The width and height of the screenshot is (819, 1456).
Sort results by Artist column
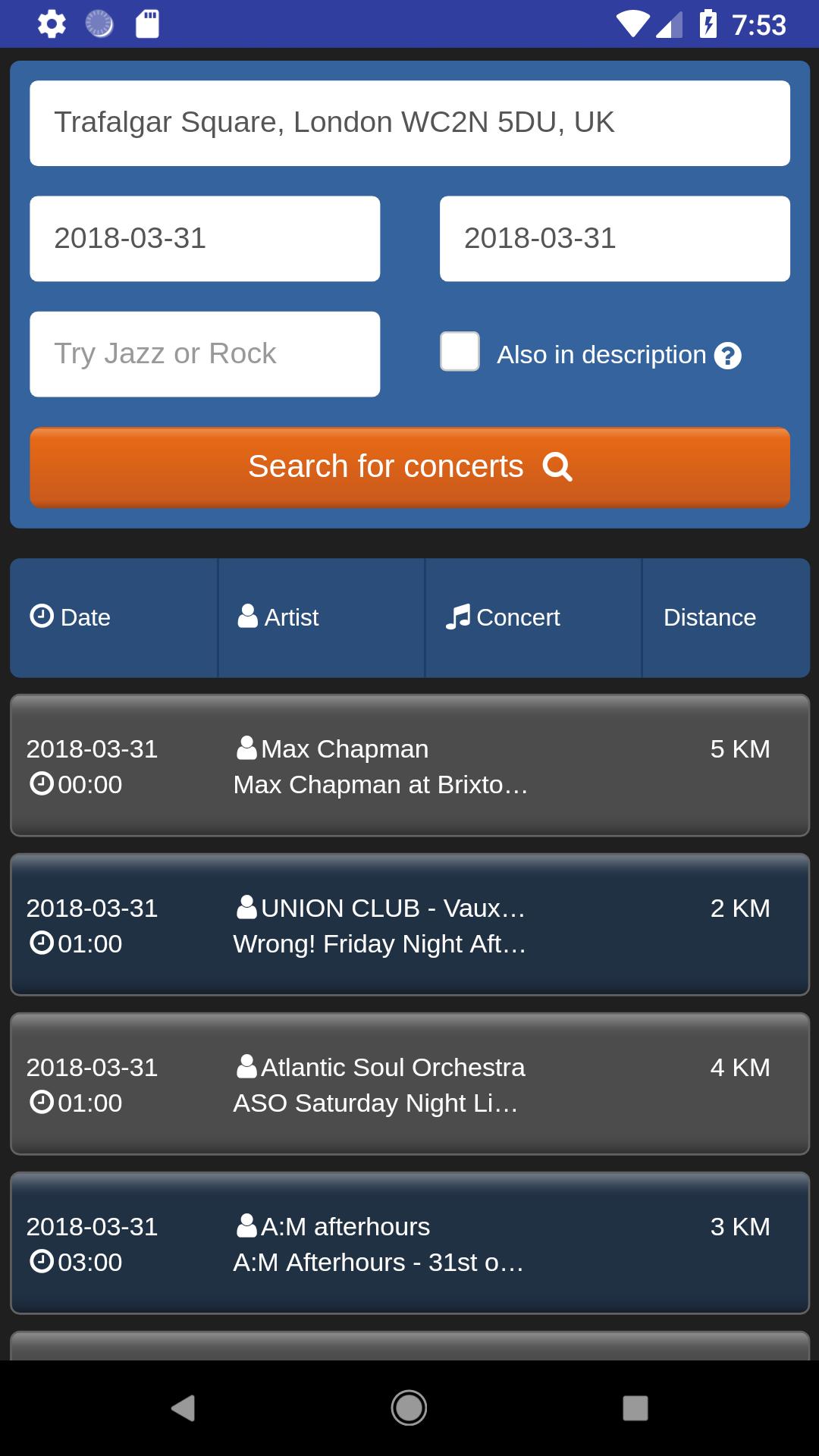[321, 617]
